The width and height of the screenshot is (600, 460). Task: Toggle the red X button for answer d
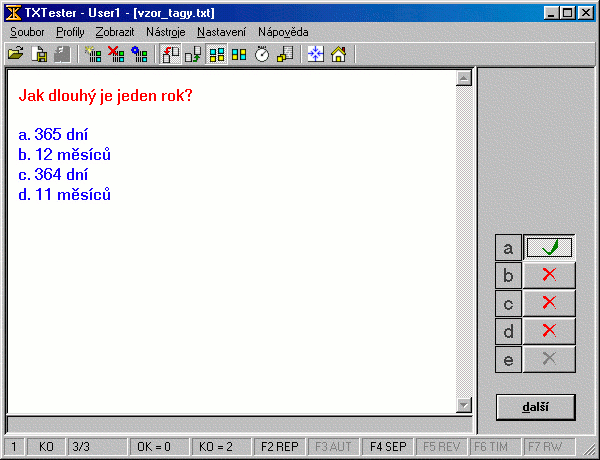[x=549, y=331]
